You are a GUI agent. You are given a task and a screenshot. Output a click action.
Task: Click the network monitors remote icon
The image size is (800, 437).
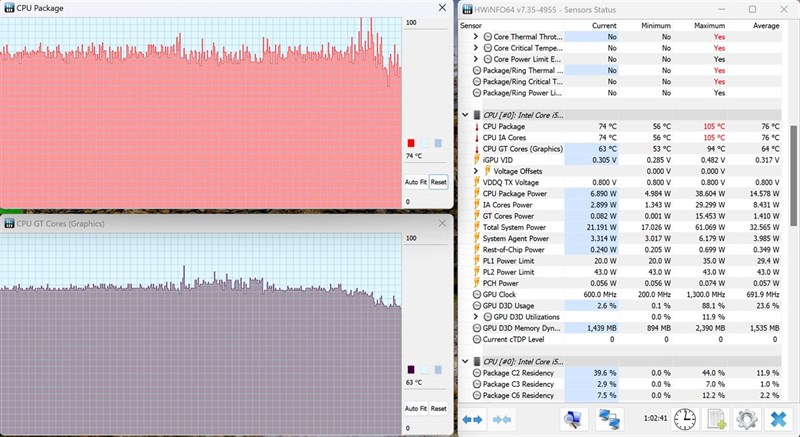point(609,419)
